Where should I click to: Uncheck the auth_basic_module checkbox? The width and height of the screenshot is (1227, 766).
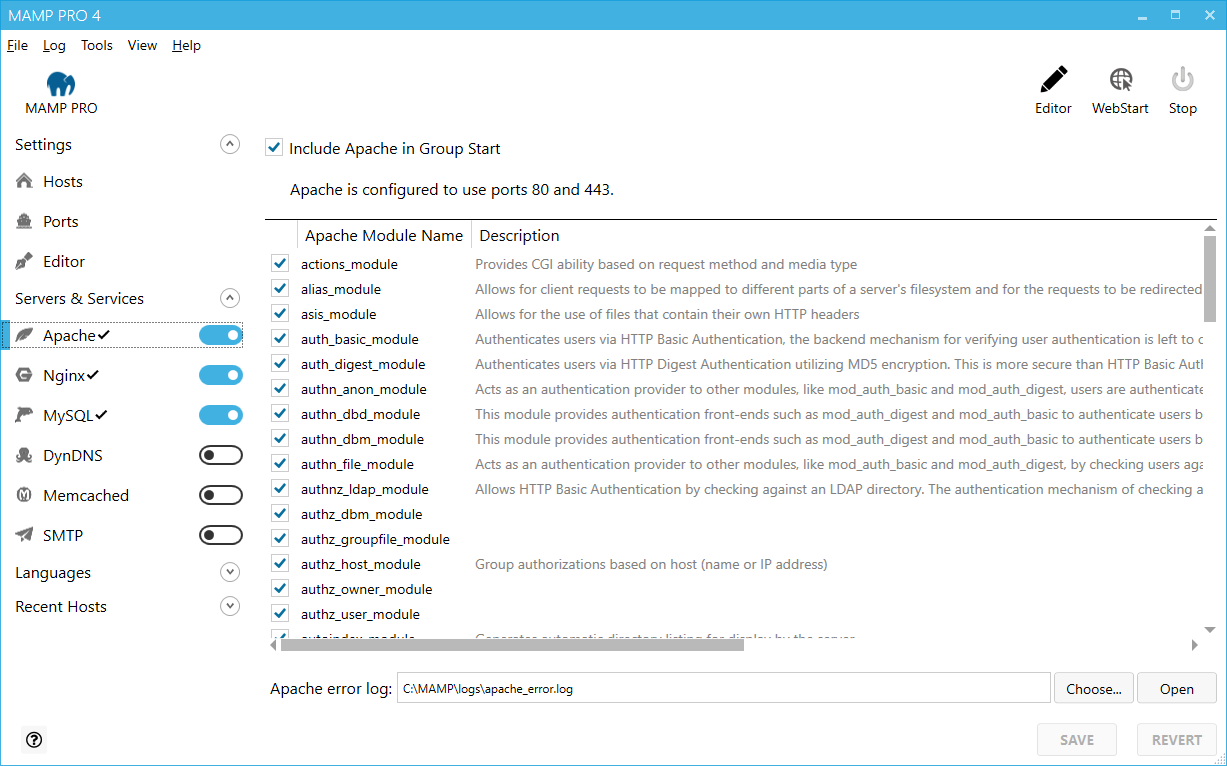coord(280,339)
